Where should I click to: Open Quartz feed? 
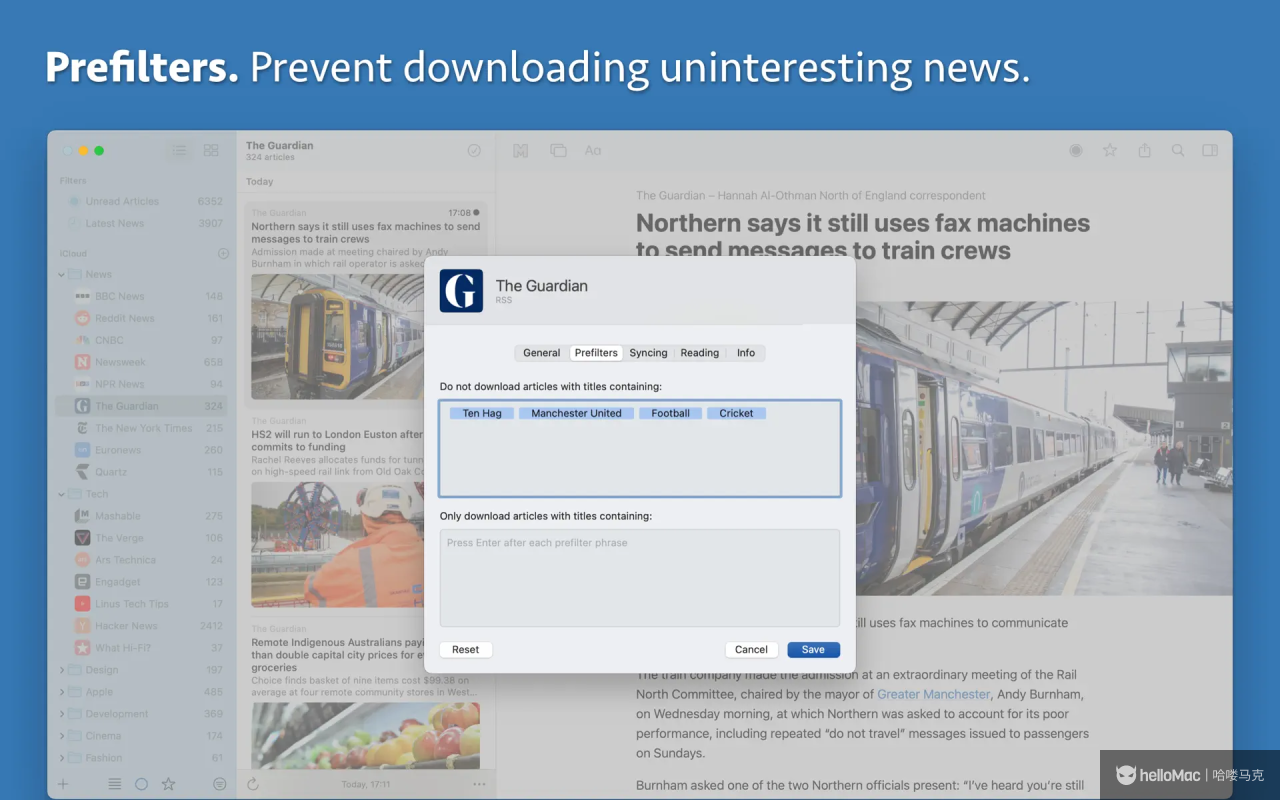(x=141, y=472)
